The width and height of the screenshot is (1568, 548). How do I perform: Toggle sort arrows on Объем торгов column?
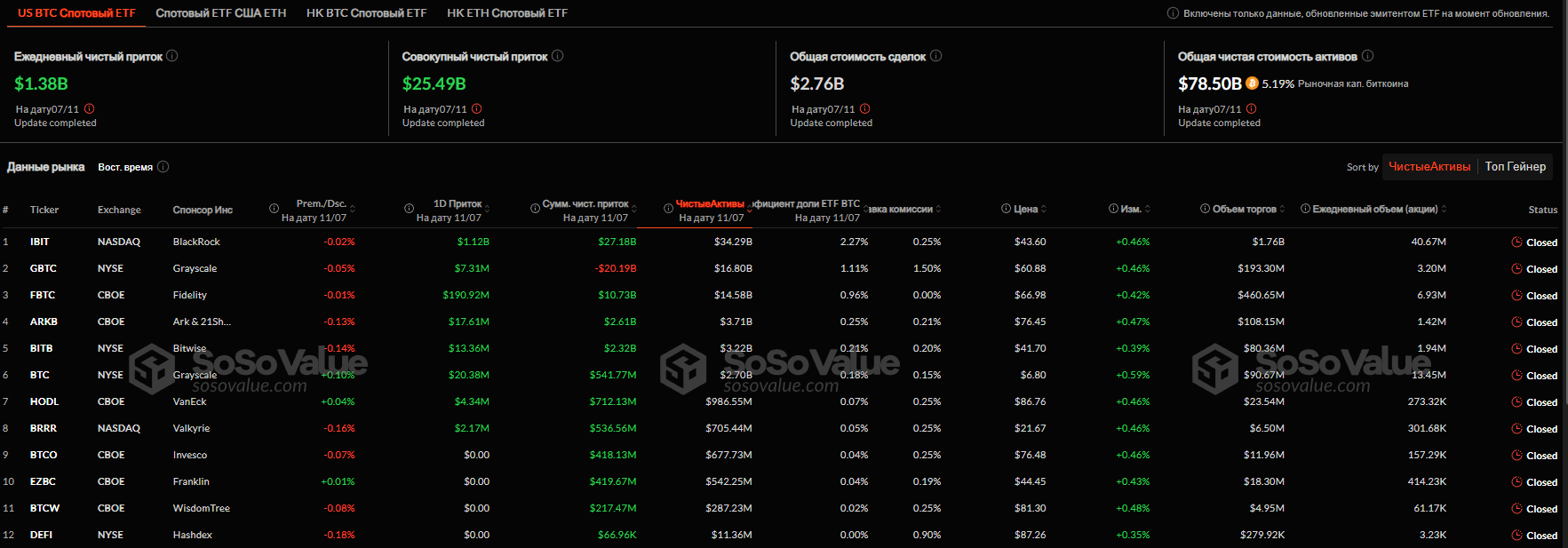(1283, 210)
